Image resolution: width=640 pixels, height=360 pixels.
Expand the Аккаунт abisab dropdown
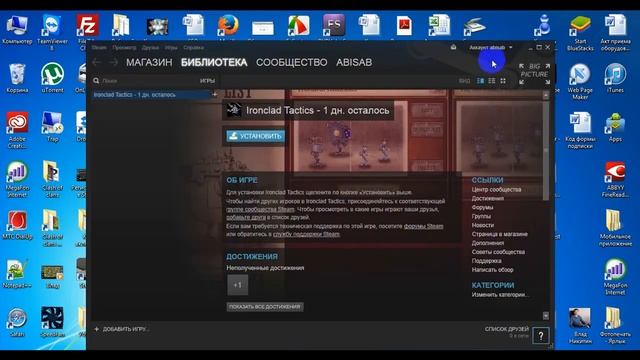[x=491, y=47]
